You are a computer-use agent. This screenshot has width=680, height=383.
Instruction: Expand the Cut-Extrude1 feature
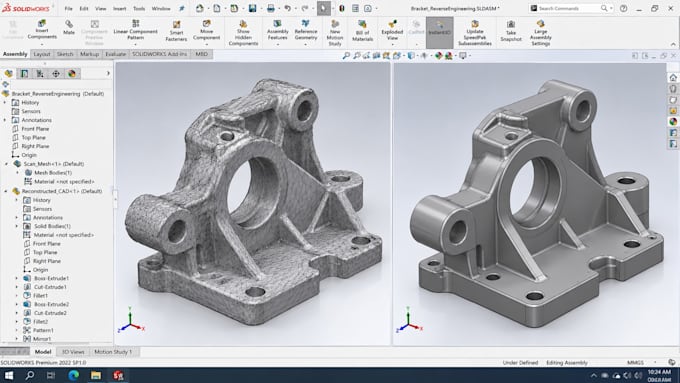click(x=17, y=287)
